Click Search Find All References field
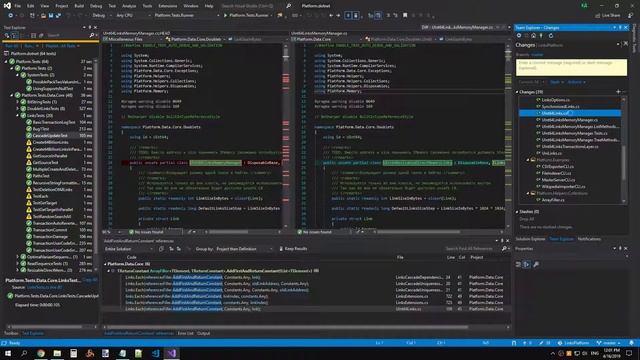Screen dimensions: 640x360 click(472, 249)
